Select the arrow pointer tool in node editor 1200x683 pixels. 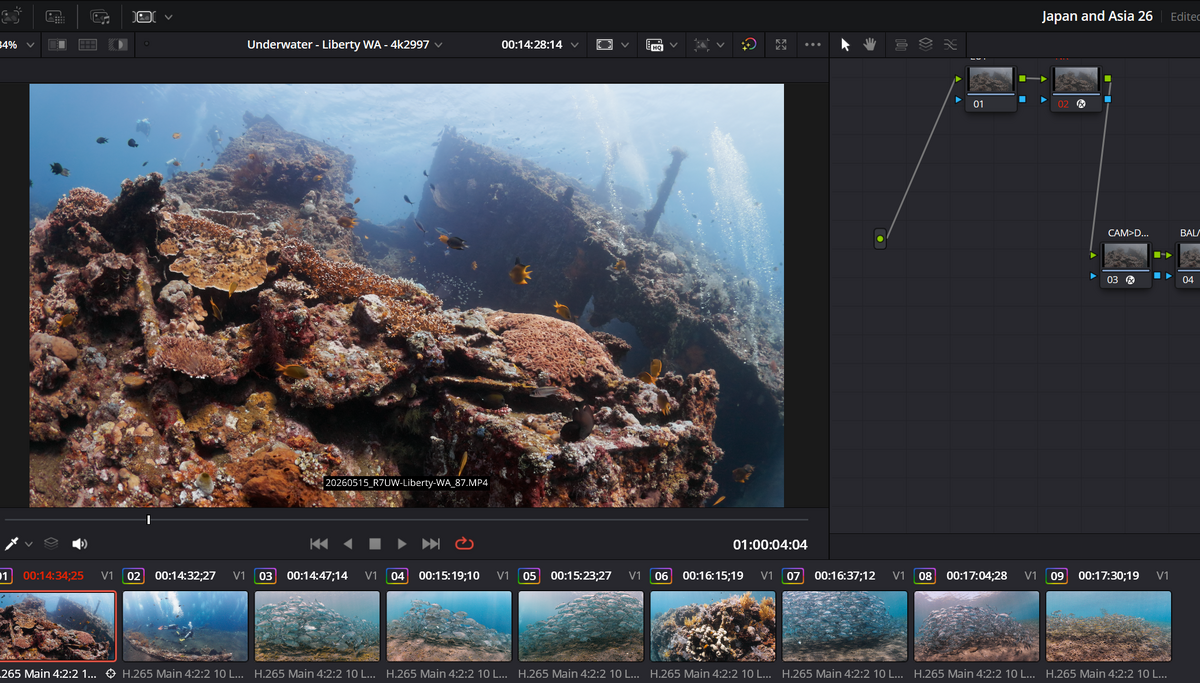pyautogui.click(x=845, y=45)
